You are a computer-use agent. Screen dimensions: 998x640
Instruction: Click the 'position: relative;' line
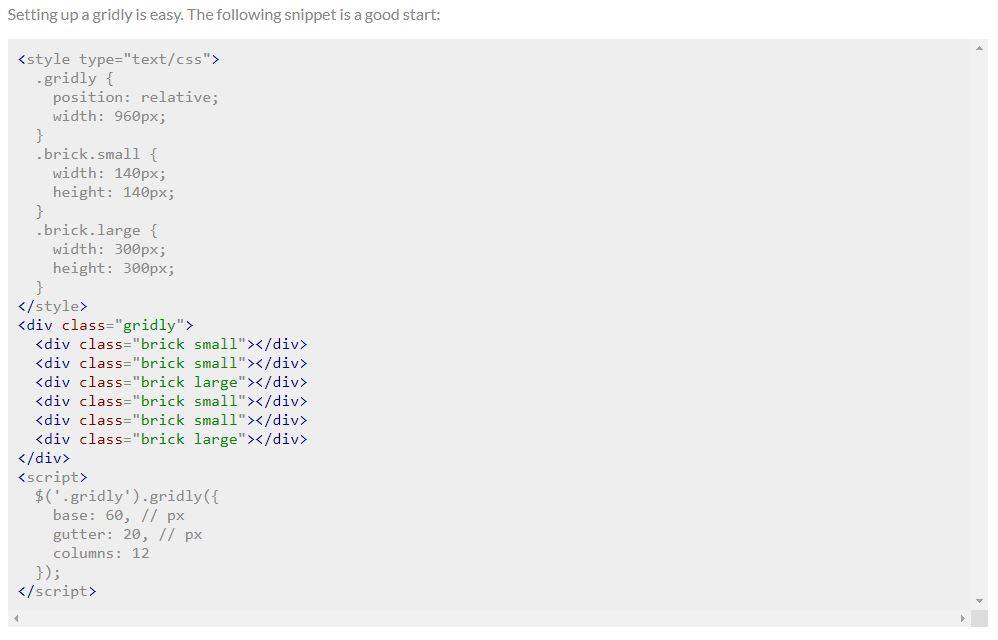(x=136, y=97)
